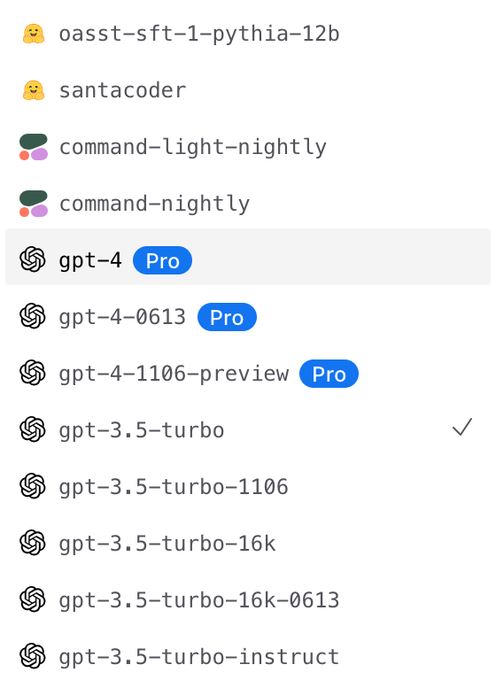Click the Pro badge on gpt-4-0613
The height and width of the screenshot is (680, 496).
pyautogui.click(x=227, y=317)
